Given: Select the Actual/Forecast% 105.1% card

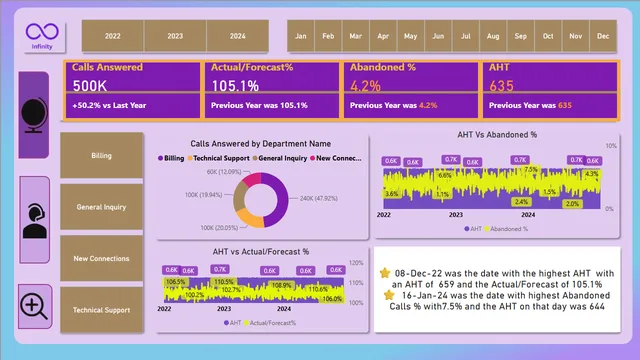Looking at the screenshot, I should [272, 90].
